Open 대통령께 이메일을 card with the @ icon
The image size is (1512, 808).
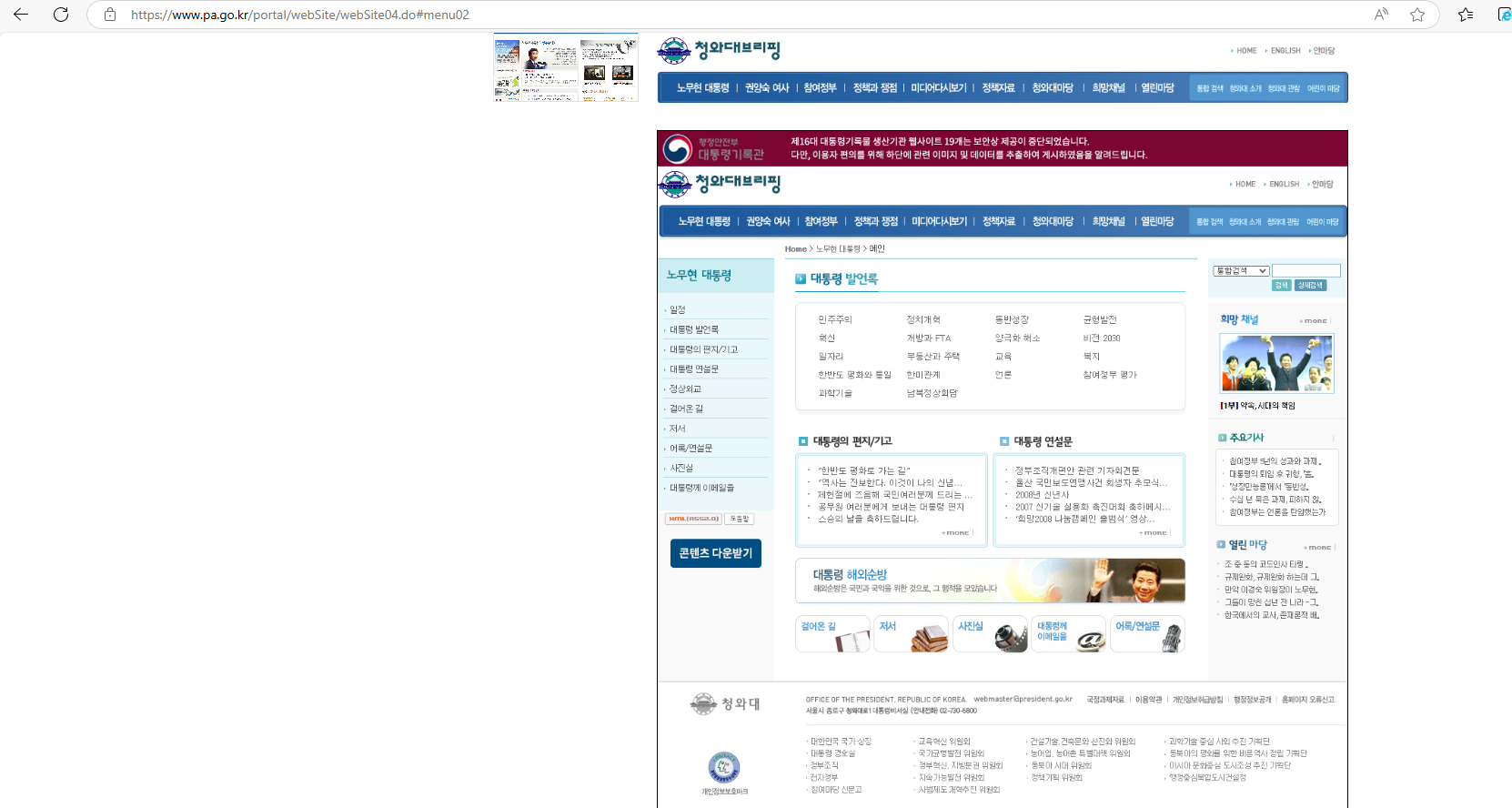[1069, 634]
